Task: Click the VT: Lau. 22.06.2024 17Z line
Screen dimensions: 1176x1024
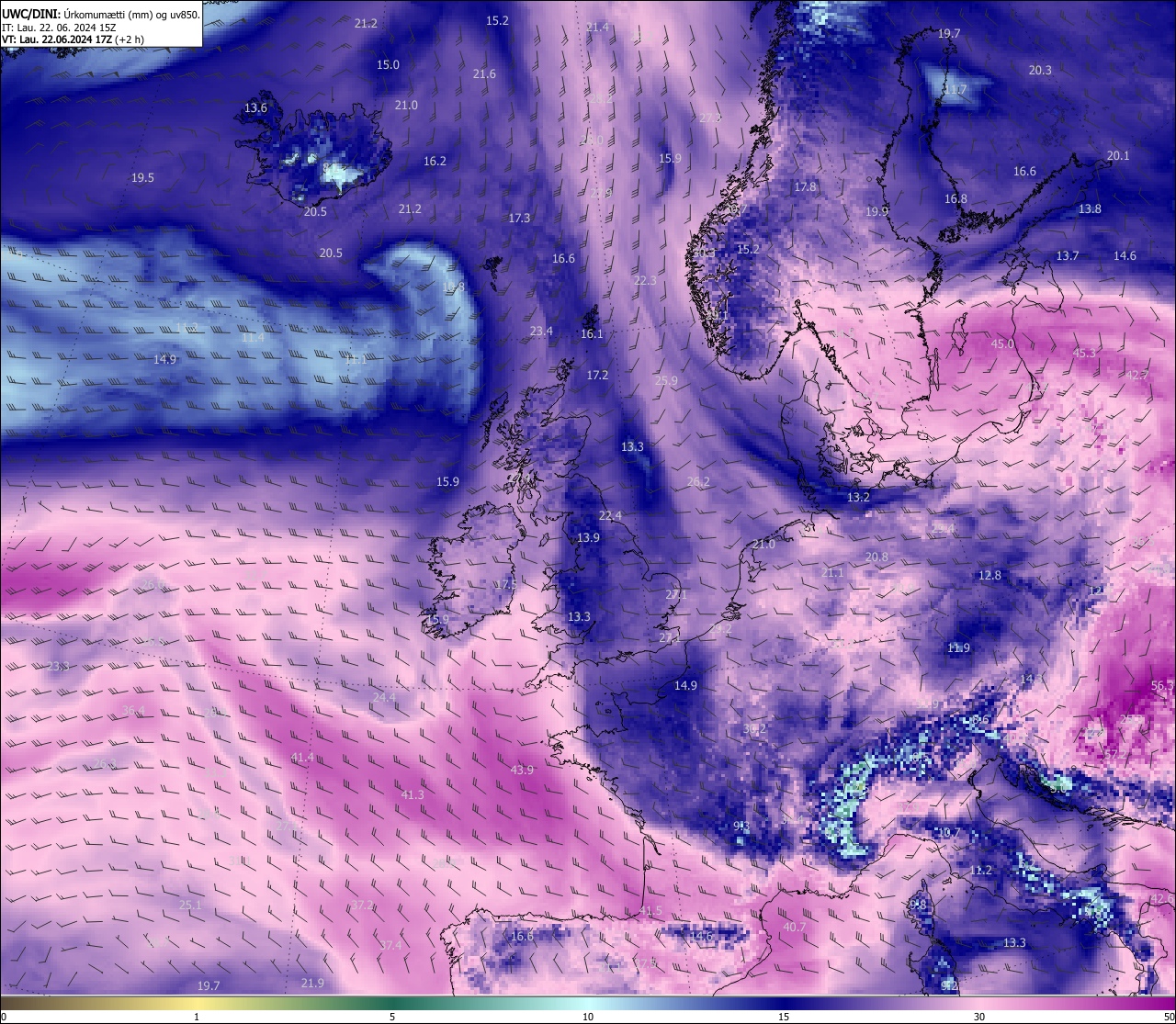Action: coord(73,39)
